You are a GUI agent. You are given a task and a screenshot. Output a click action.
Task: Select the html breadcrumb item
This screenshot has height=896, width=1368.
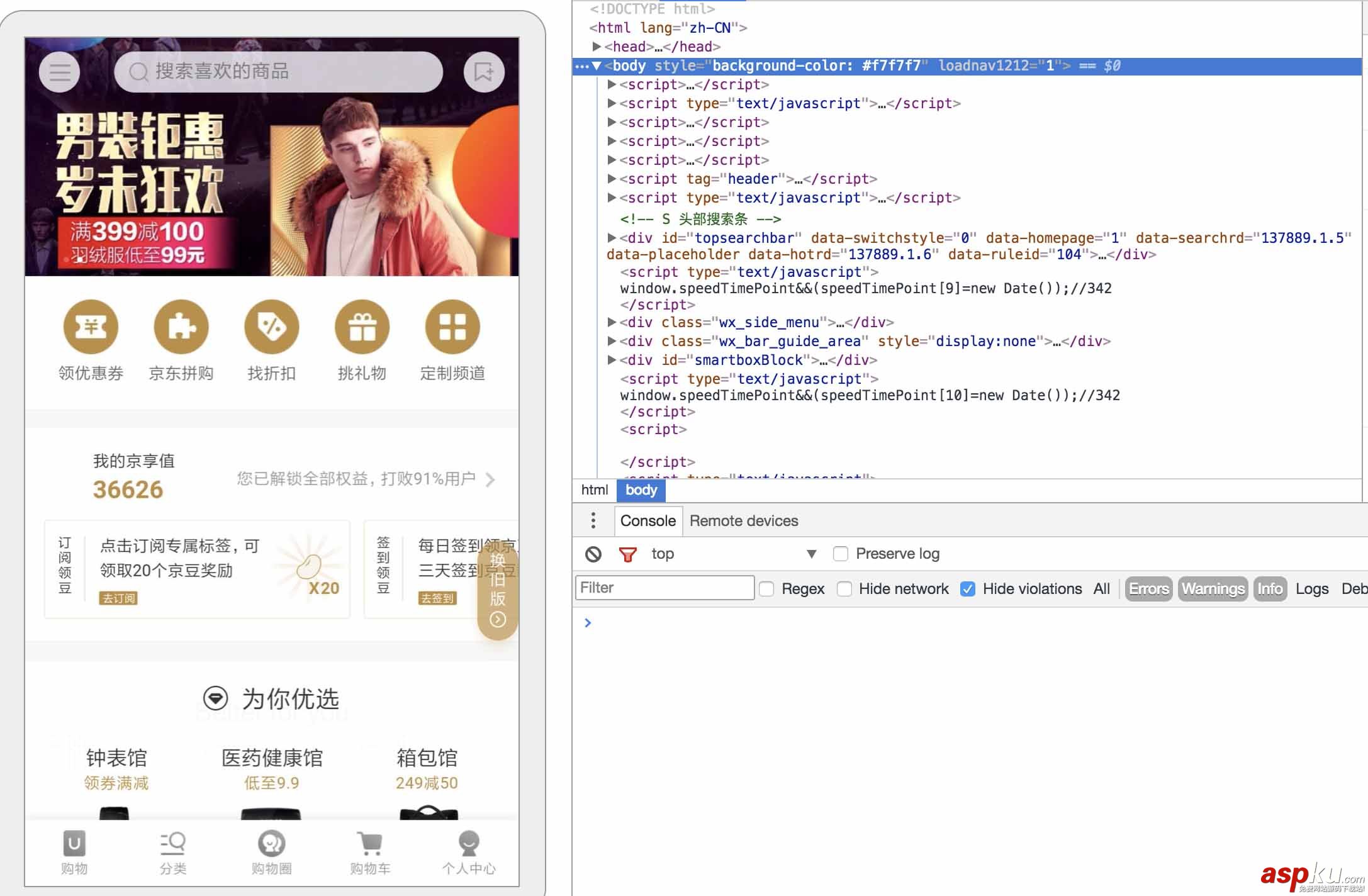click(594, 490)
